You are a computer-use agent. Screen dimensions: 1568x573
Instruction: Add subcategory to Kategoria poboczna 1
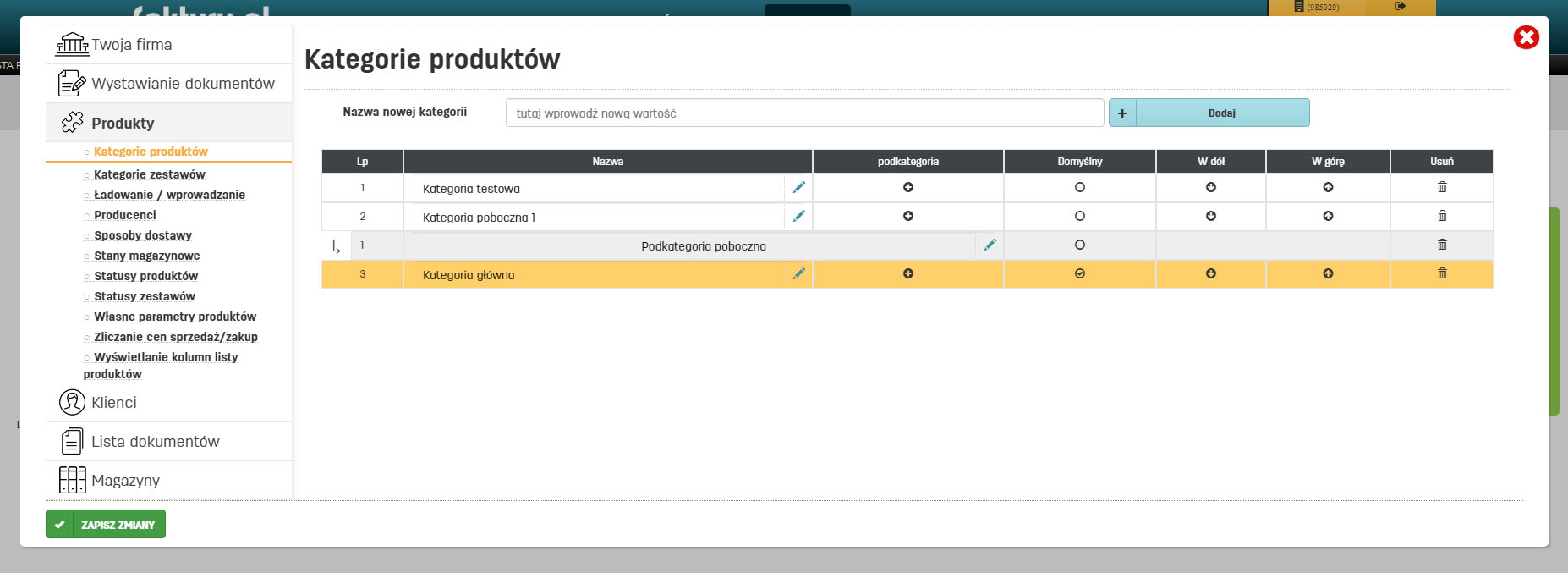click(x=908, y=216)
